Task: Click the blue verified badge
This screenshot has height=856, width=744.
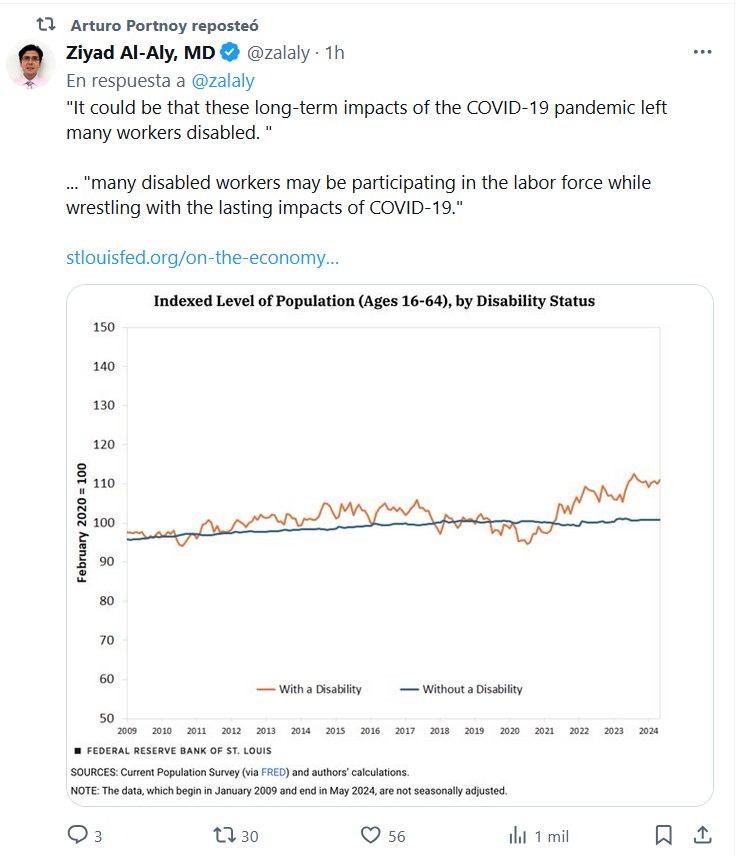Action: pos(230,53)
